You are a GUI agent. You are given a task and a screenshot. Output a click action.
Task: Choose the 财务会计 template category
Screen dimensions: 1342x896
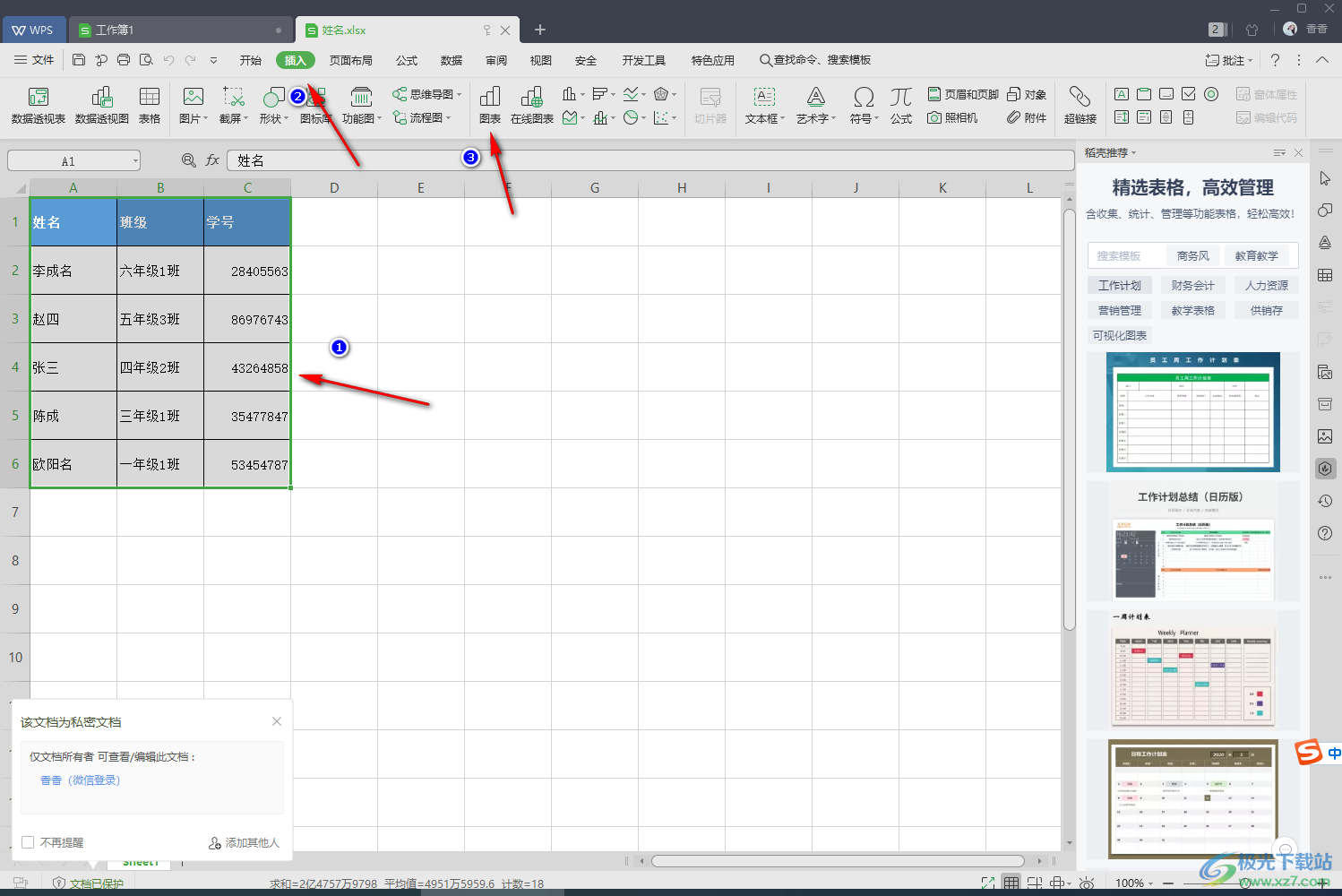point(1192,286)
